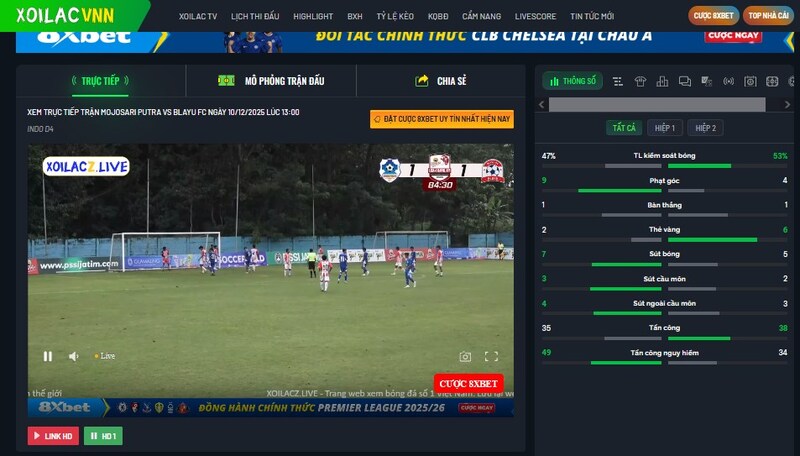
Task: Pause the live match video
Action: [47, 356]
